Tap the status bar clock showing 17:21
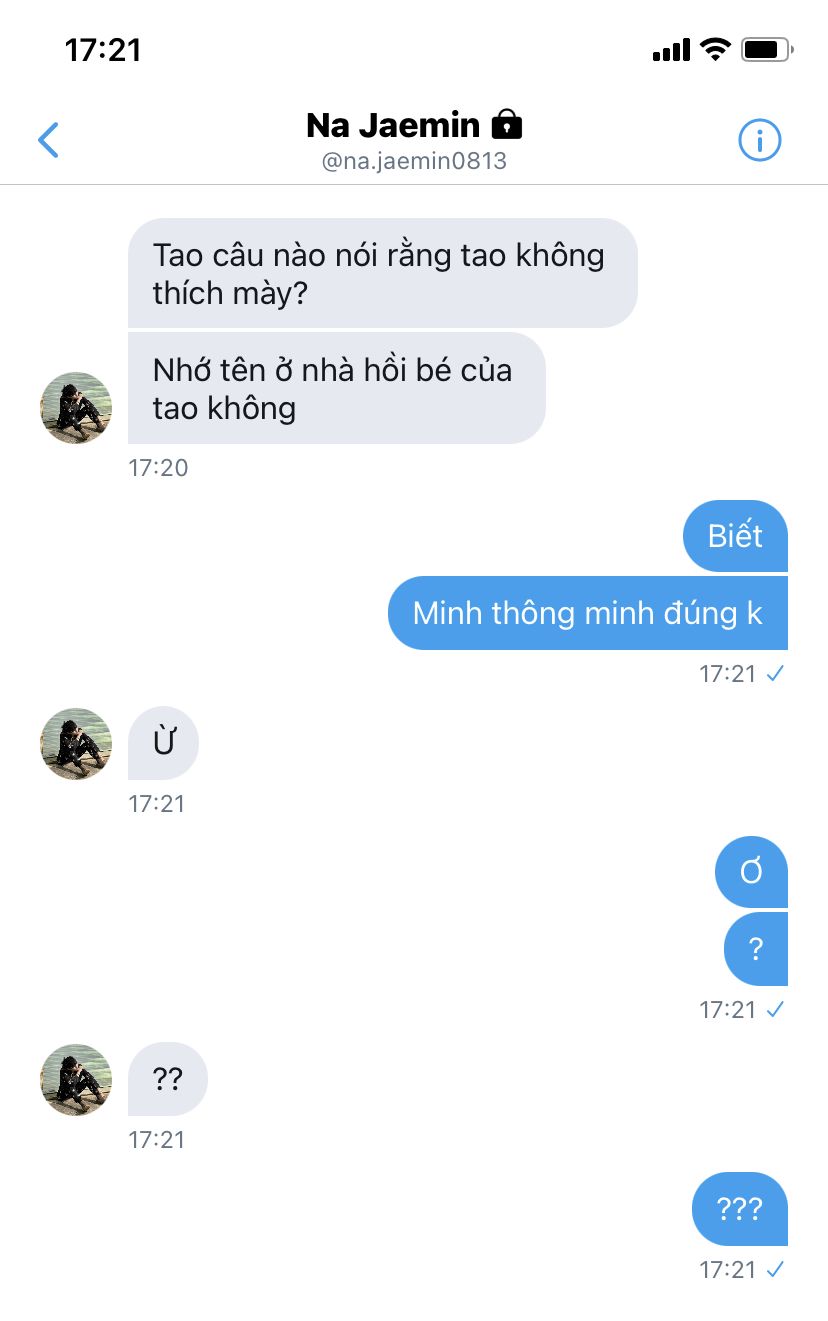Image resolution: width=828 pixels, height=1321 pixels. tap(103, 50)
